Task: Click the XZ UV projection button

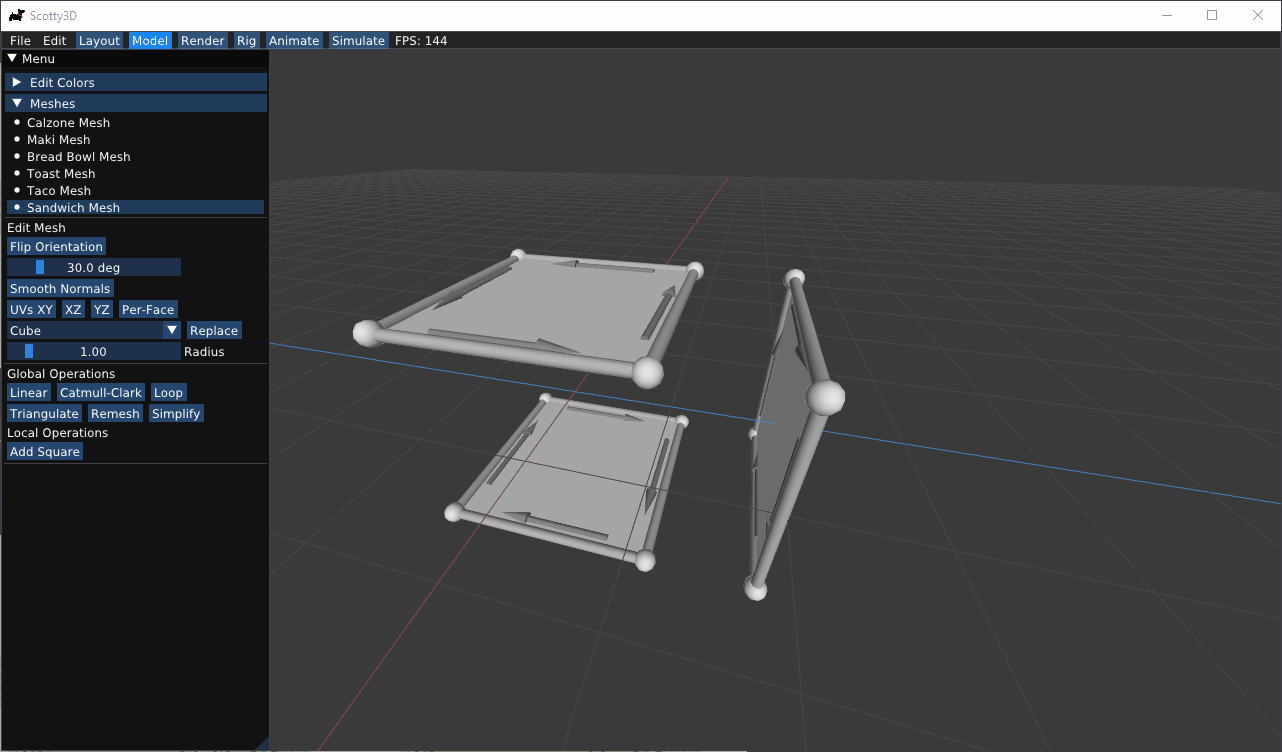Action: click(x=73, y=310)
